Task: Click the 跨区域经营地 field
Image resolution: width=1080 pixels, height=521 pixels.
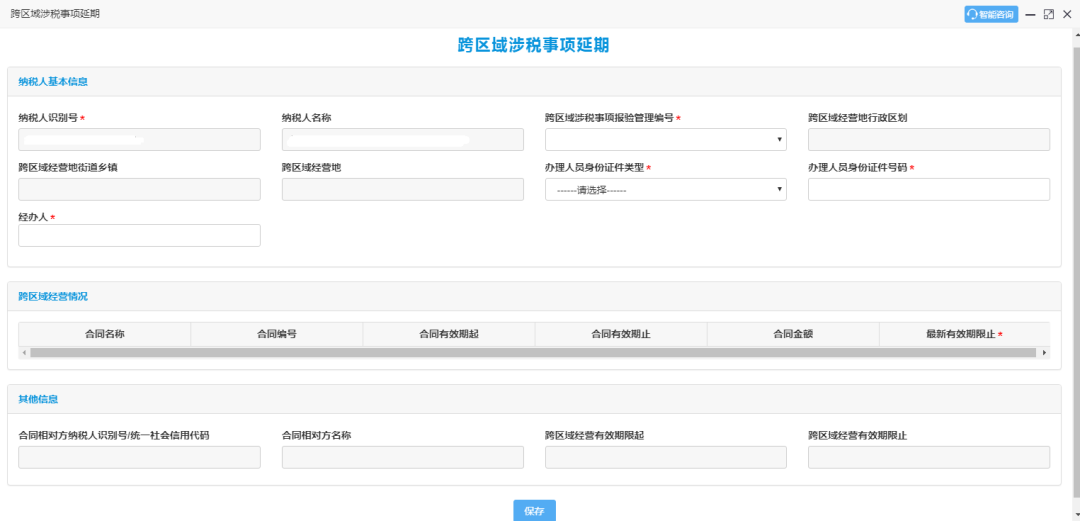Action: pyautogui.click(x=402, y=190)
